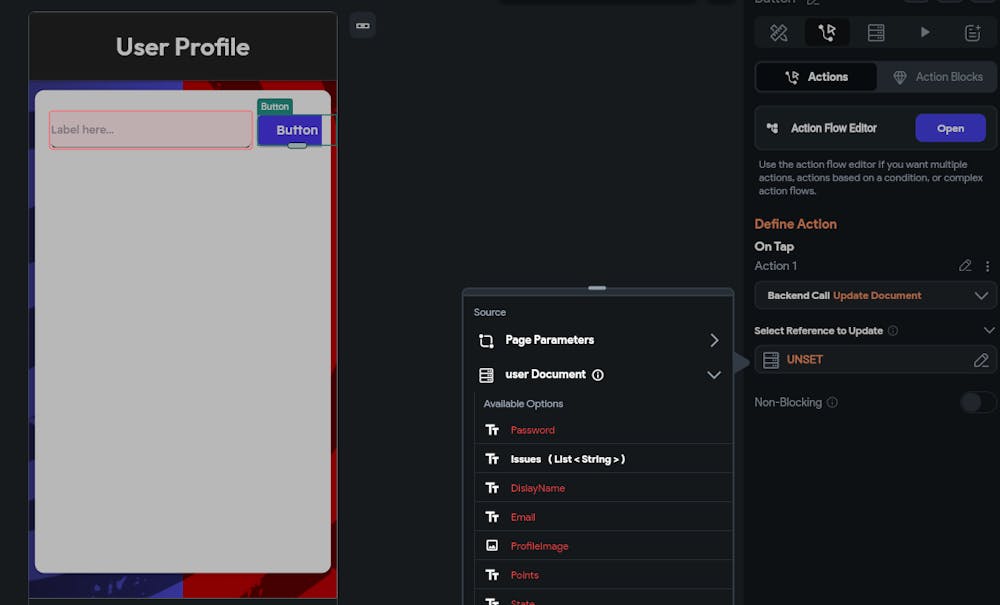Click info icon beside Select Reference to Update

(893, 330)
